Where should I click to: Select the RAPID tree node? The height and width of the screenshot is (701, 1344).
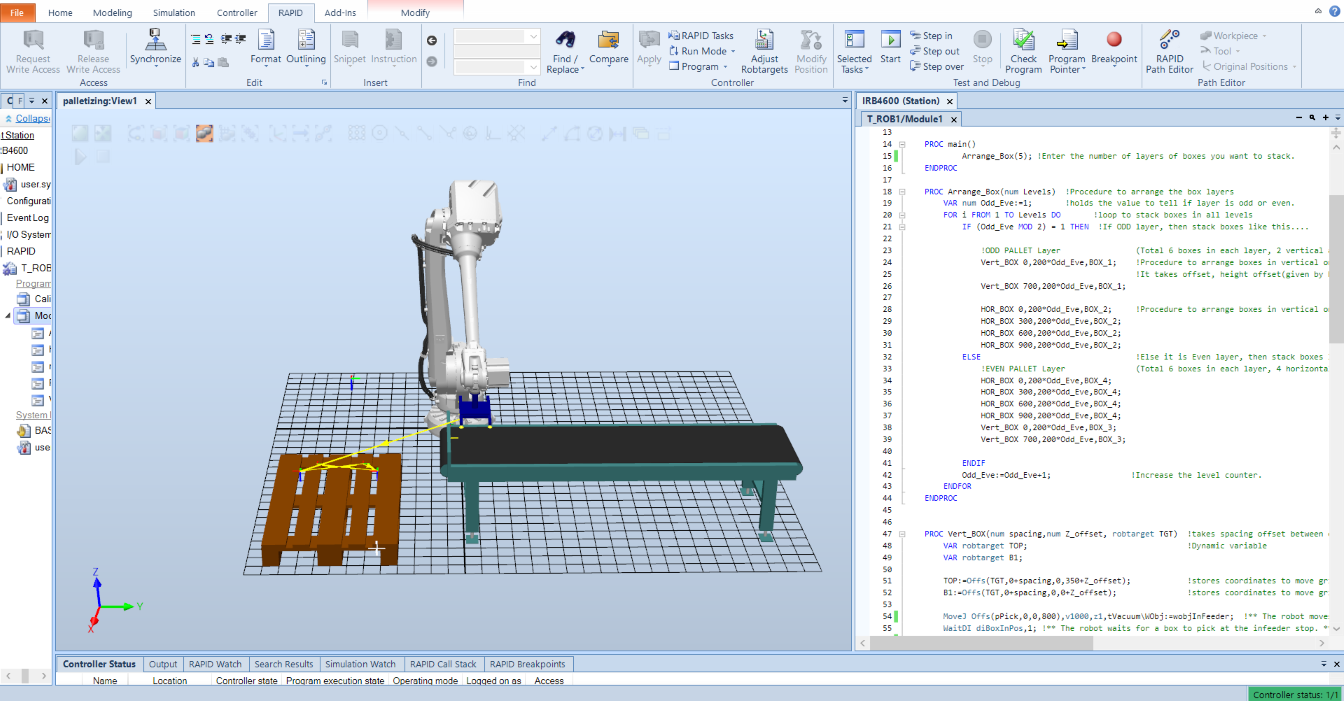pos(22,251)
